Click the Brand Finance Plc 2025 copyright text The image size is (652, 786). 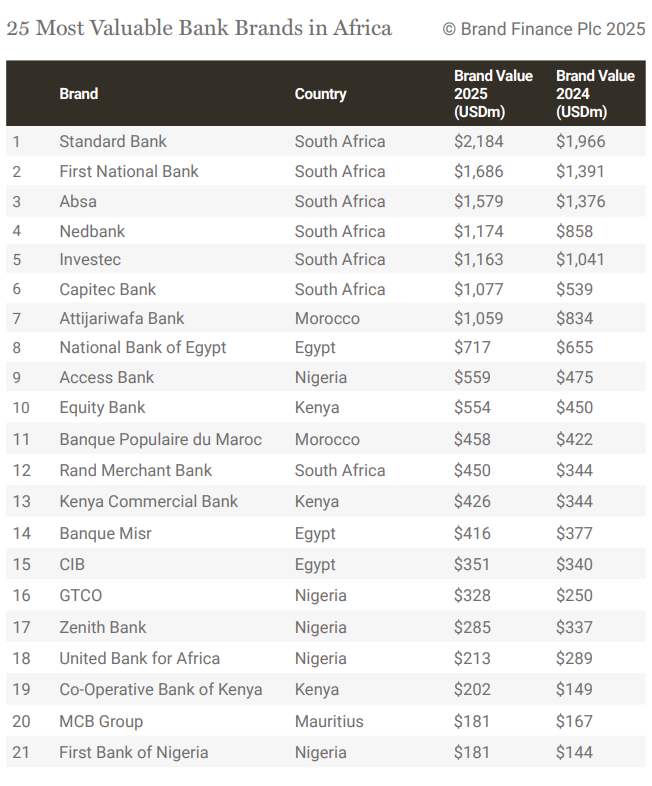click(x=543, y=29)
